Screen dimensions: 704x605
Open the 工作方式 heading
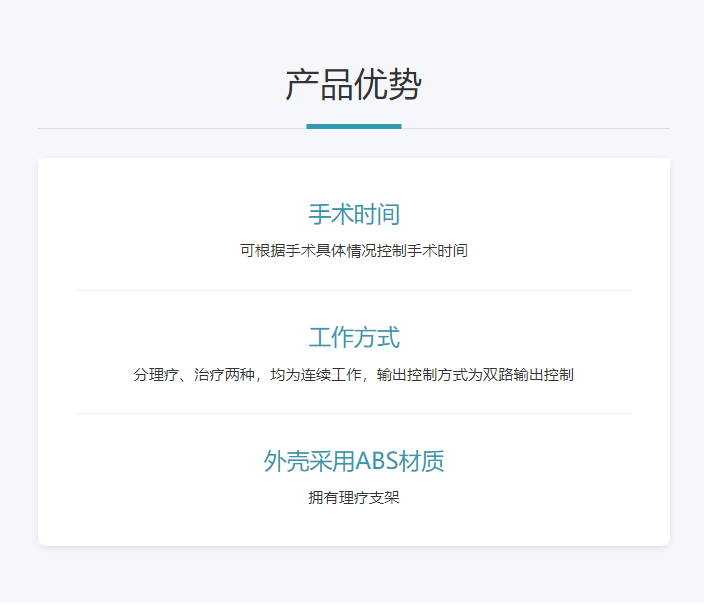(x=353, y=337)
